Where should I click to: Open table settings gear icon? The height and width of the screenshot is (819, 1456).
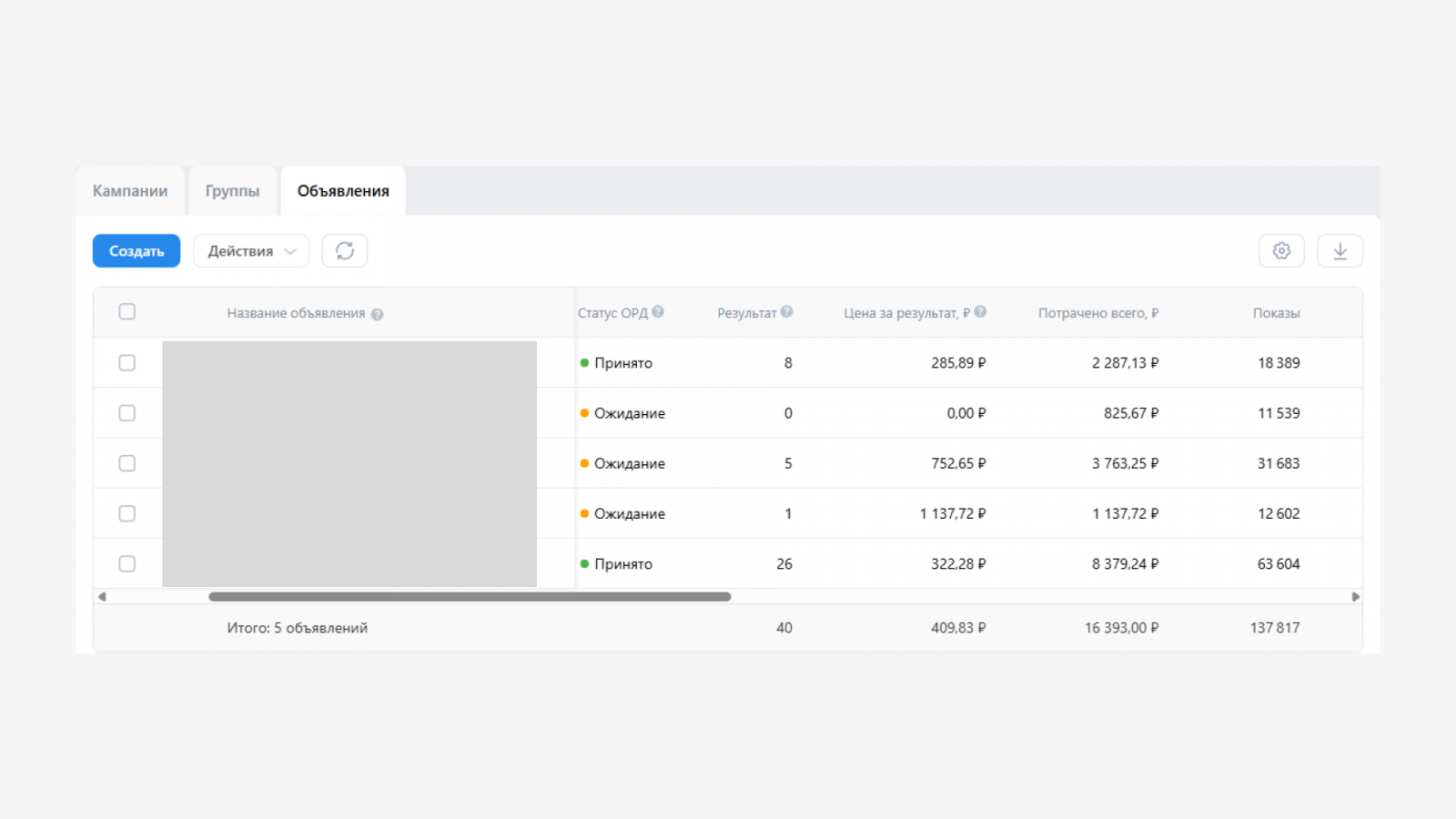click(1281, 251)
